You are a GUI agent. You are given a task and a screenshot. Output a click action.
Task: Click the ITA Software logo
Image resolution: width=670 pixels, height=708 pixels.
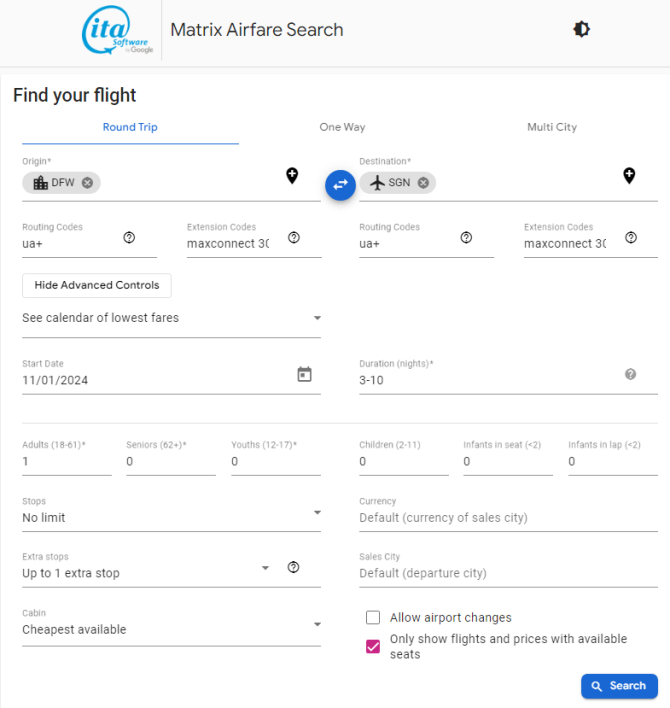[x=117, y=30]
